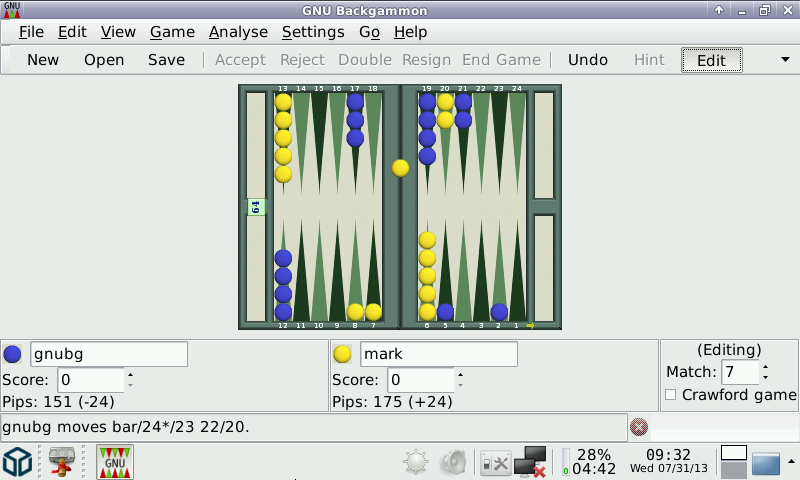Increase gnubg score stepper
Image resolution: width=800 pixels, height=480 pixels.
point(131,375)
